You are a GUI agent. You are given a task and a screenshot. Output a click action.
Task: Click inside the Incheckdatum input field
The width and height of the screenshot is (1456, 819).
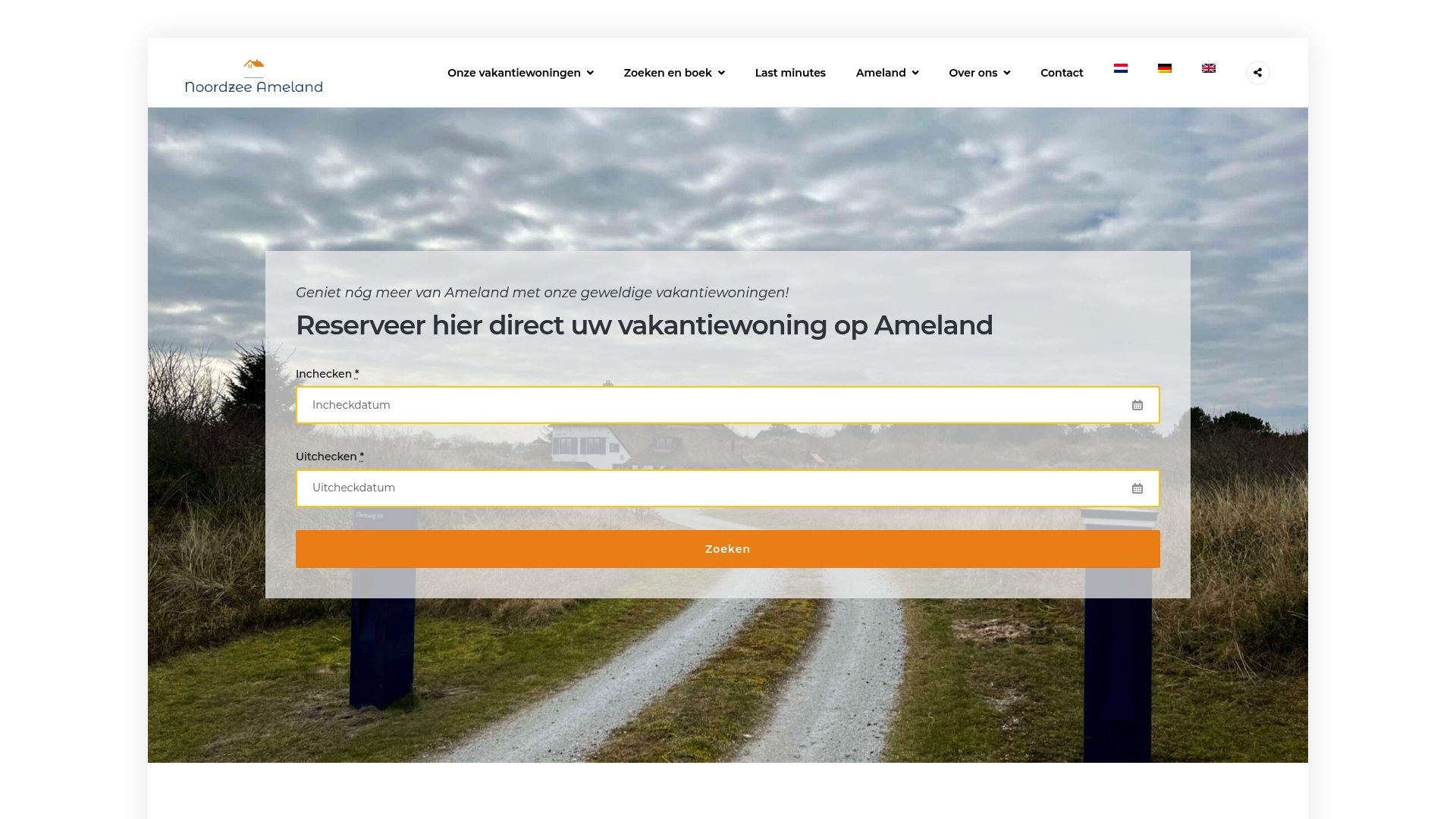point(682,404)
